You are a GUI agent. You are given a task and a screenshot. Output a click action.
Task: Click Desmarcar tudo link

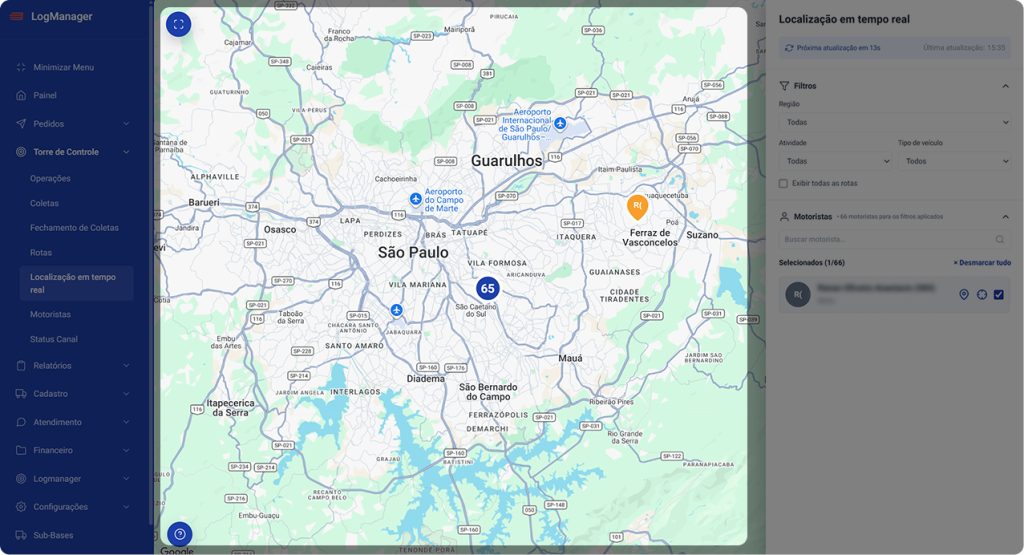982,262
